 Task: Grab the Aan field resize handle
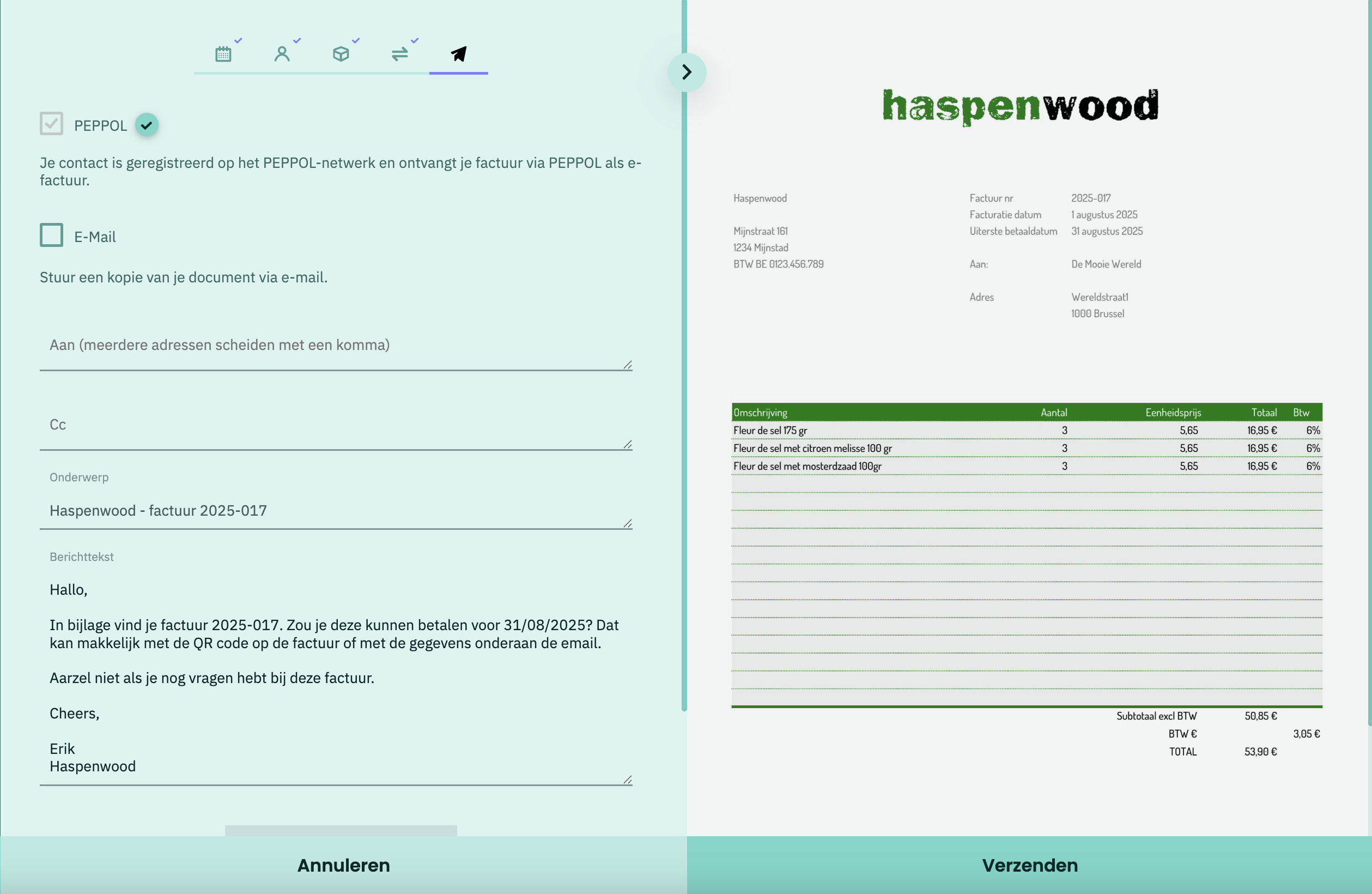[628, 365]
